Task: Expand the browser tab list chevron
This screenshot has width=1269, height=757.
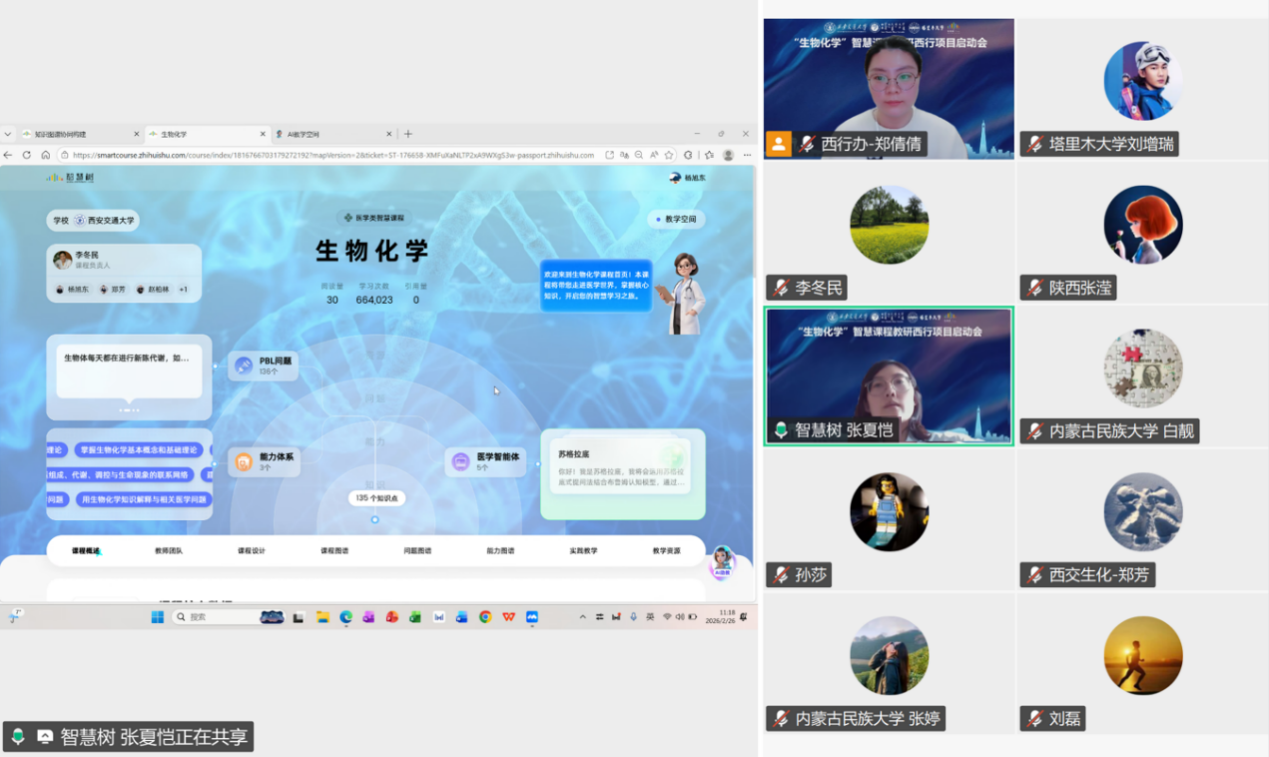Action: click(x=8, y=134)
